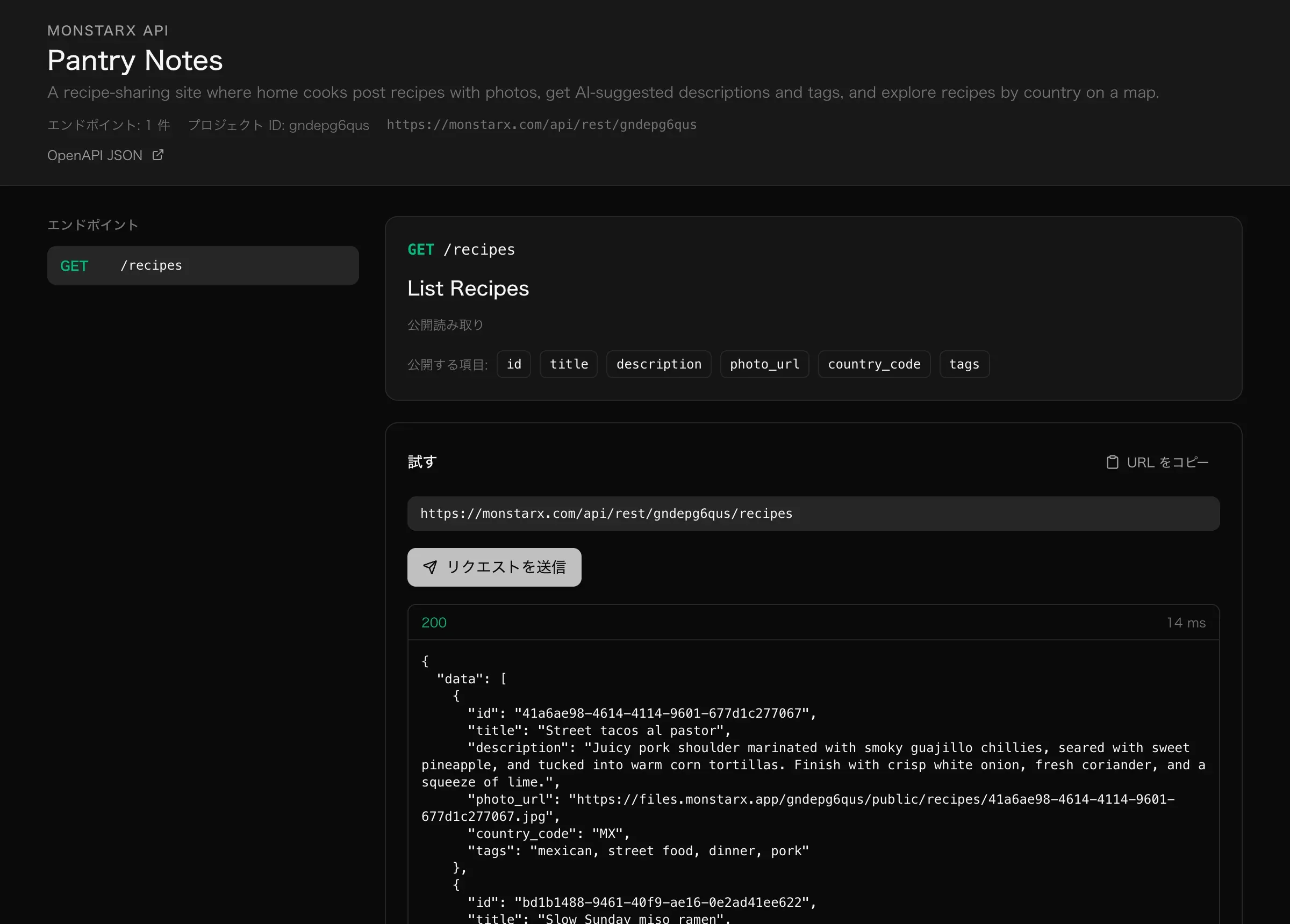Click the paper plane send icon
This screenshot has width=1290, height=924.
click(430, 567)
